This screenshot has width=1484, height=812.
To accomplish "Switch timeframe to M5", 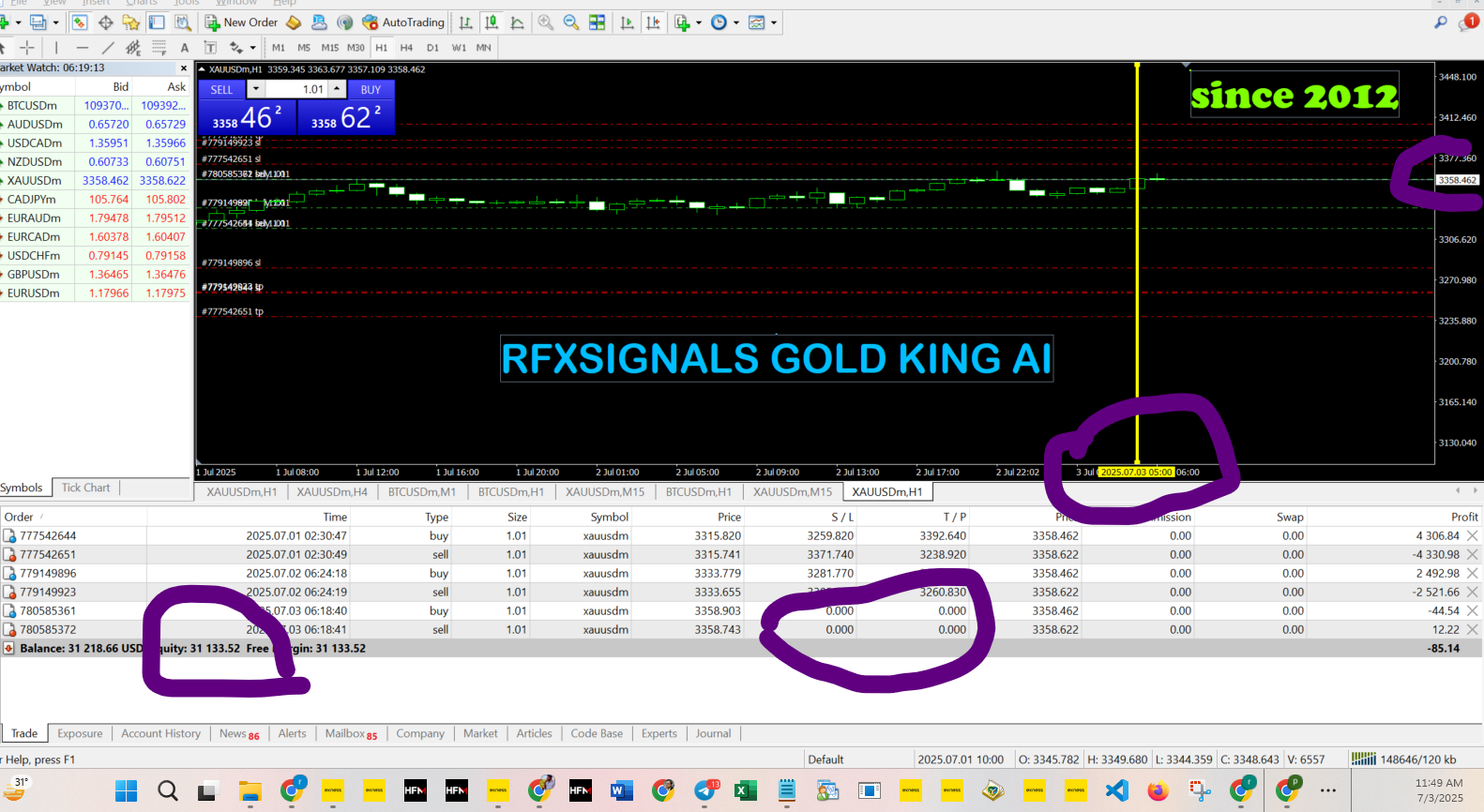I will point(304,48).
